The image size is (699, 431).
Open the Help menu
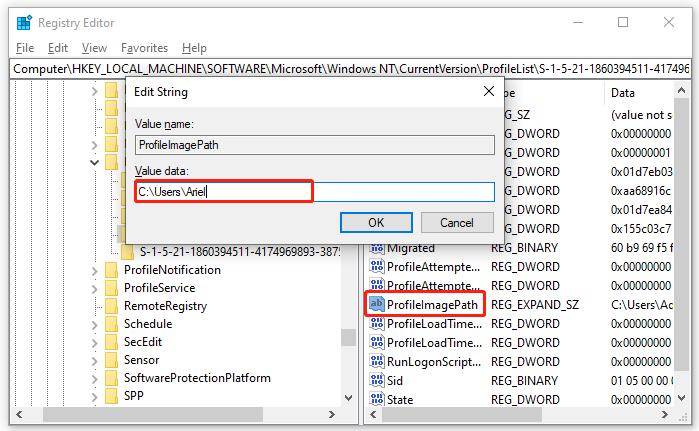[194, 48]
